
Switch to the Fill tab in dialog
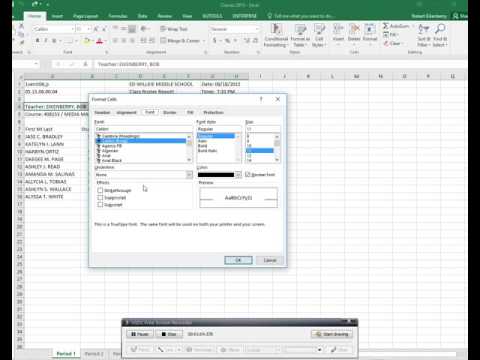click(190, 112)
